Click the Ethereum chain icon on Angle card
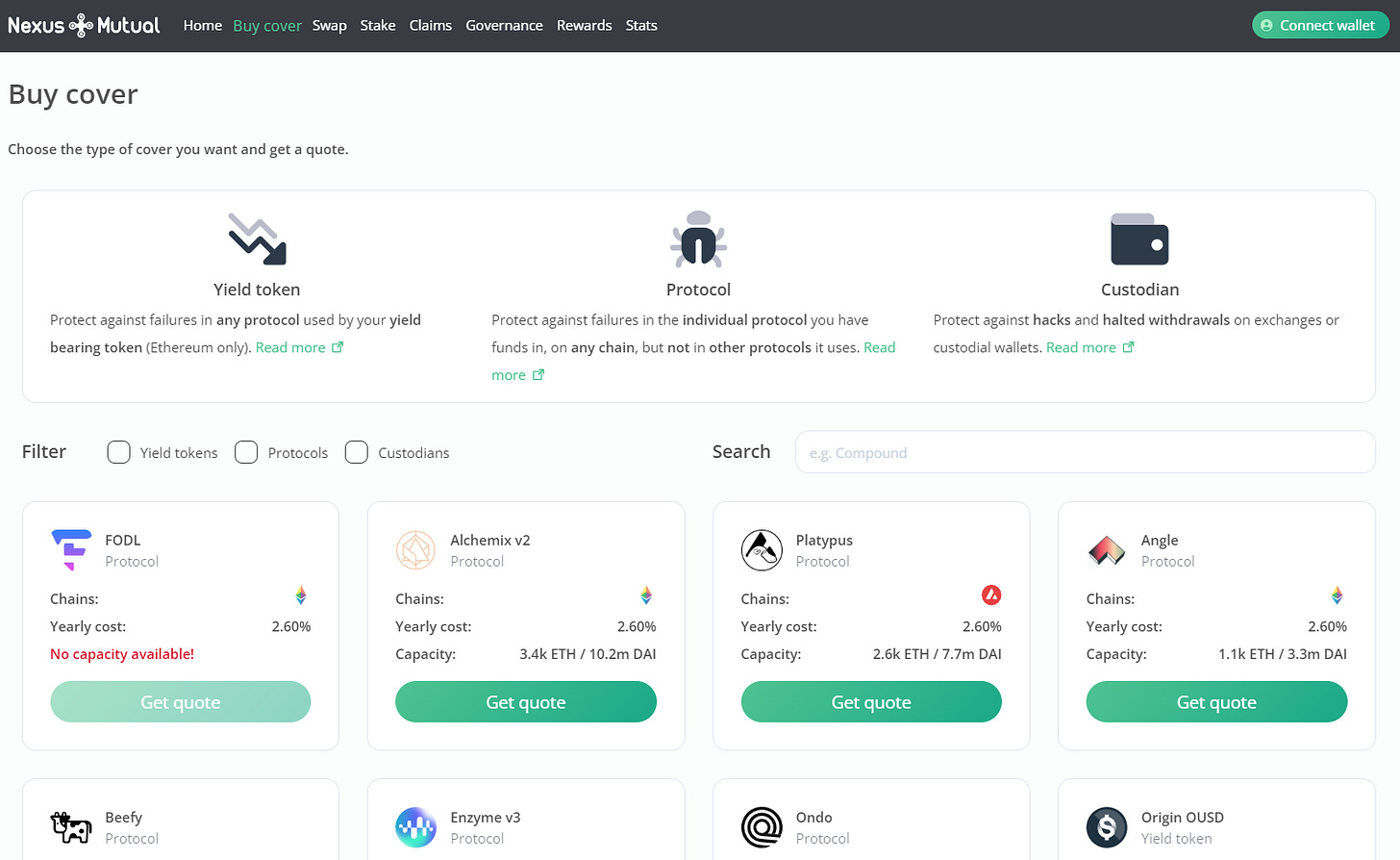 click(x=1337, y=596)
